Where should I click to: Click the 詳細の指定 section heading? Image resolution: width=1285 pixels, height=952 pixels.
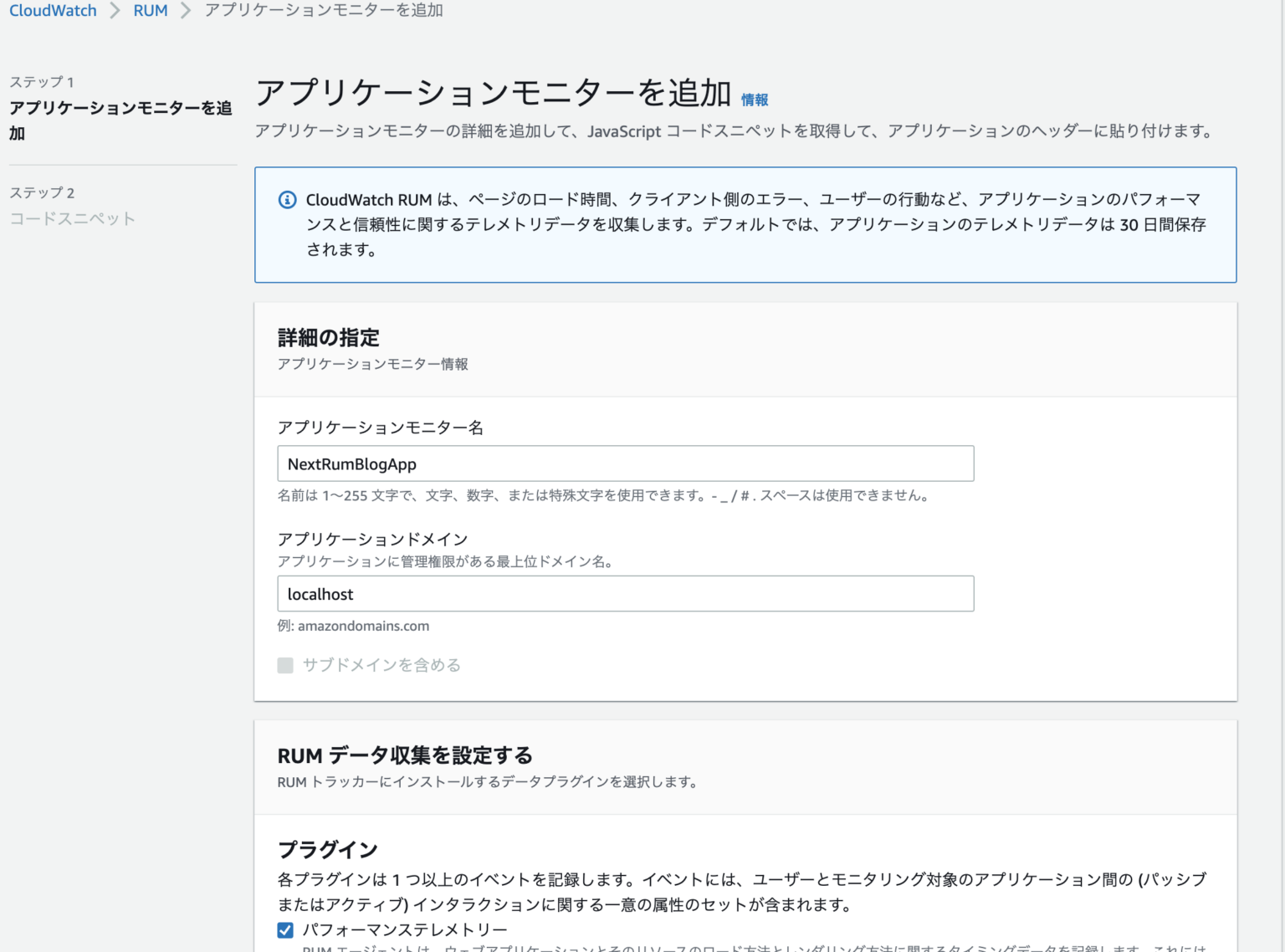(x=328, y=337)
